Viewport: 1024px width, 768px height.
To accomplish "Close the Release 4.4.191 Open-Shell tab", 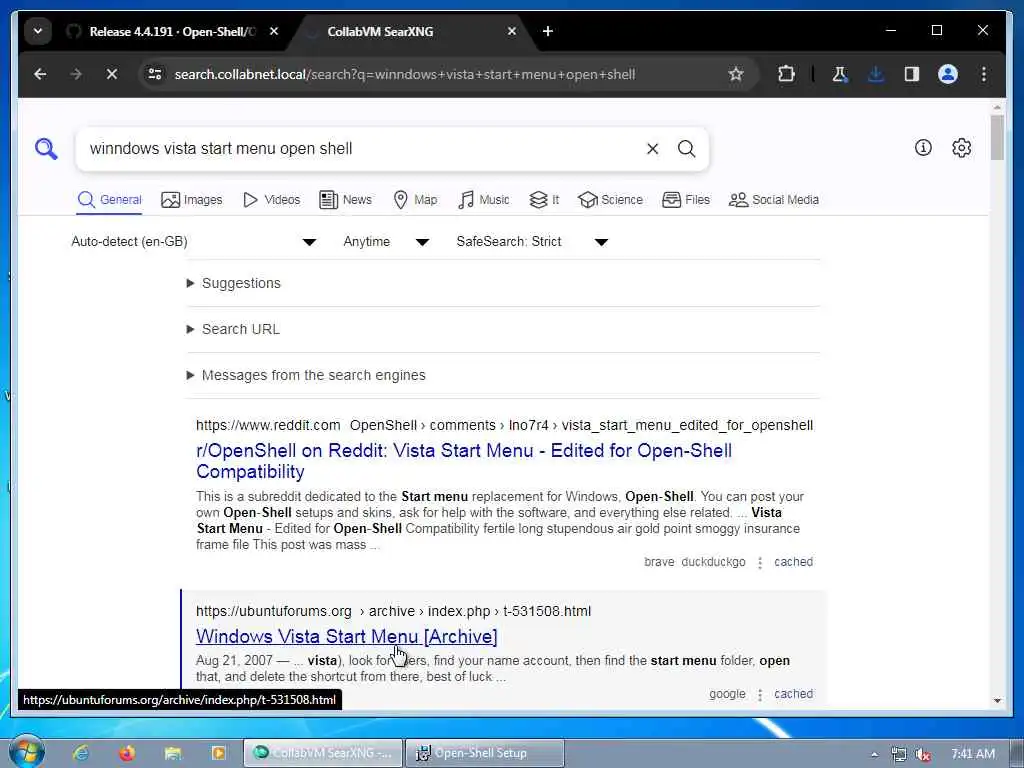I will click(274, 31).
